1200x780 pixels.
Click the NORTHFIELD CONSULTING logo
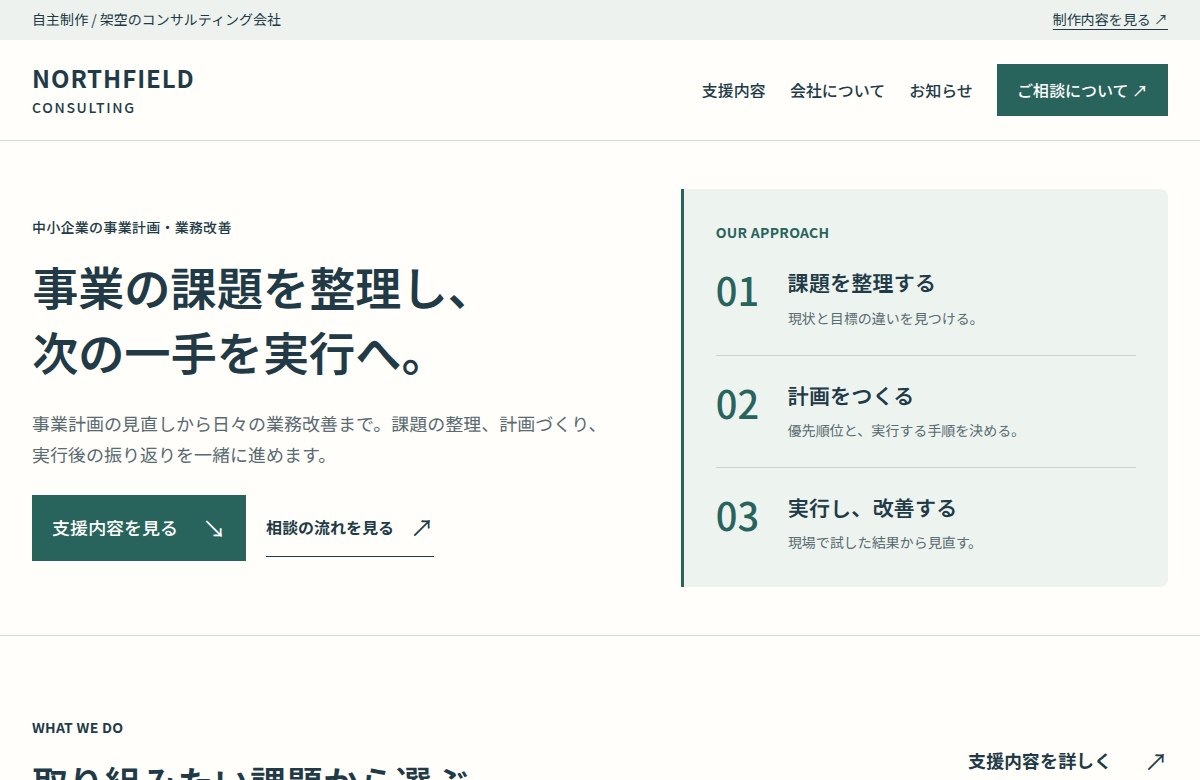click(113, 91)
